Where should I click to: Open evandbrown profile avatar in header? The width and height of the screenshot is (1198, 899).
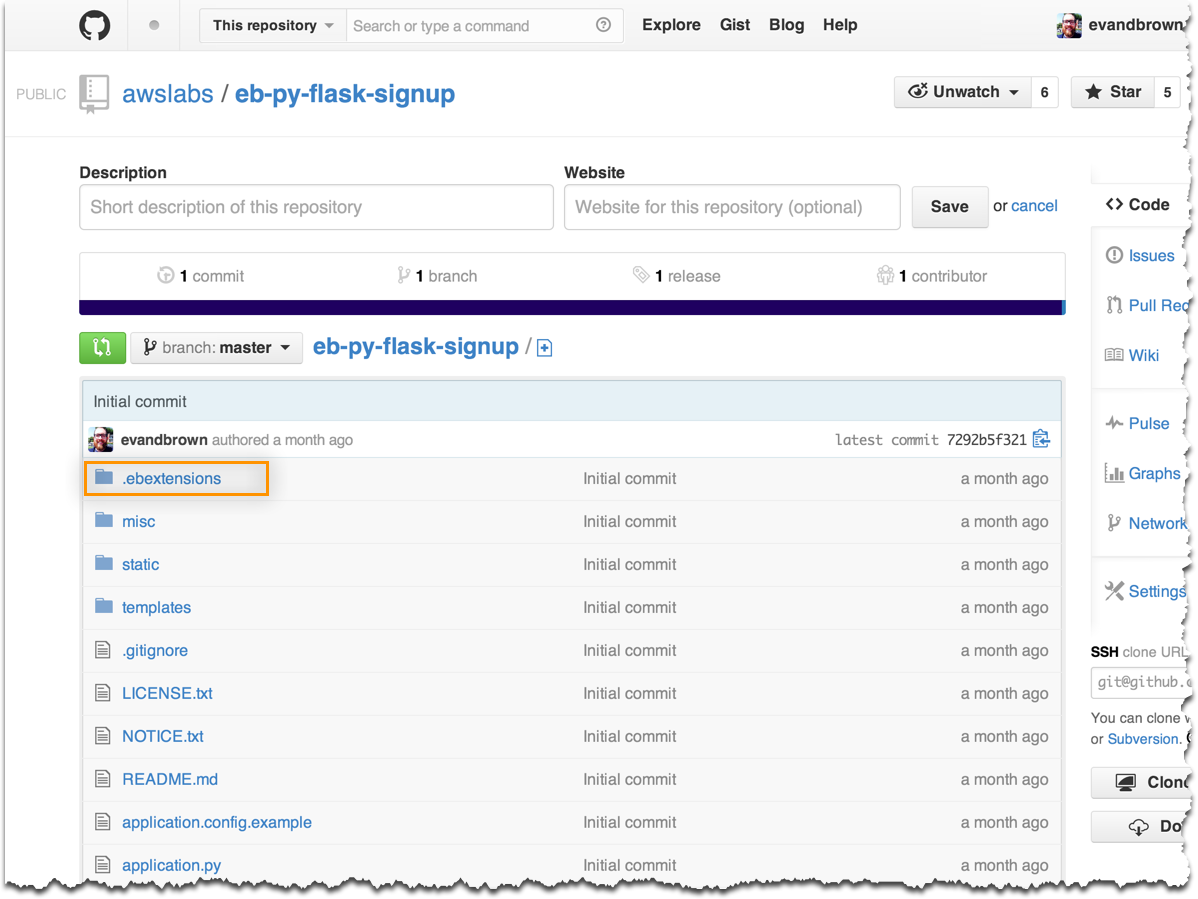coord(1069,25)
